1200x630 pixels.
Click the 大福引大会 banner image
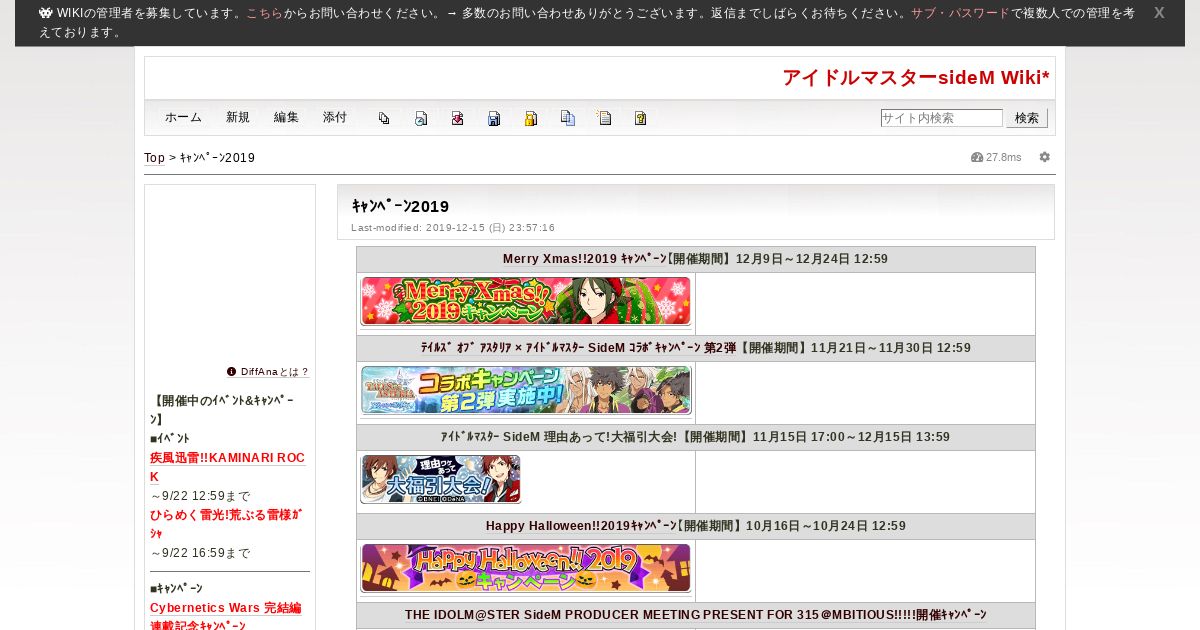441,479
